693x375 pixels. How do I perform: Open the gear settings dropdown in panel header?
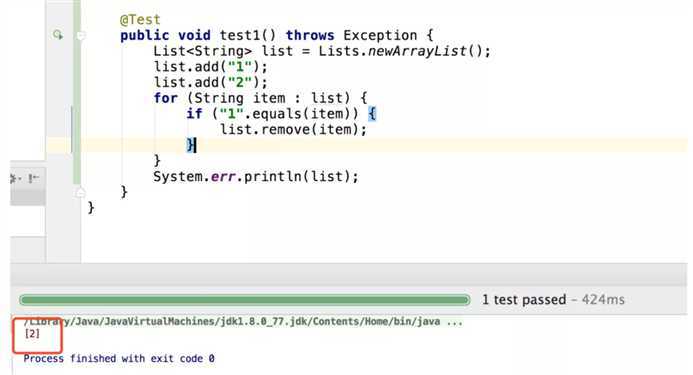14,179
